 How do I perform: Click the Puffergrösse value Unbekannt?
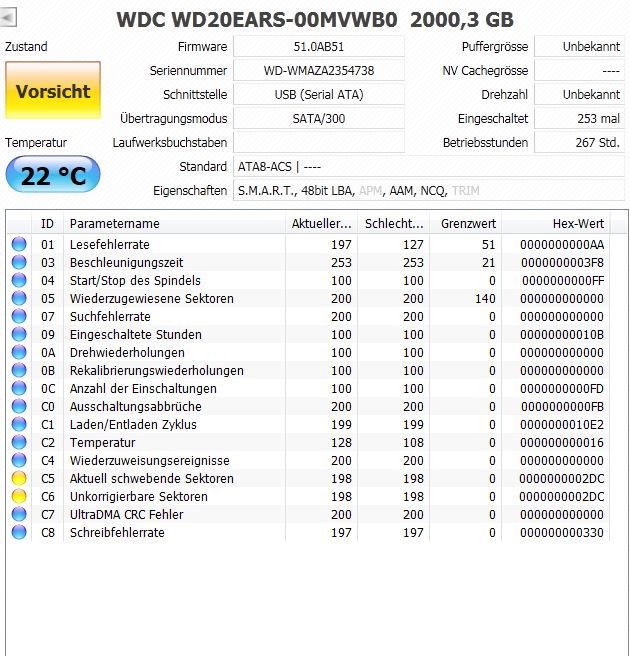click(580, 46)
